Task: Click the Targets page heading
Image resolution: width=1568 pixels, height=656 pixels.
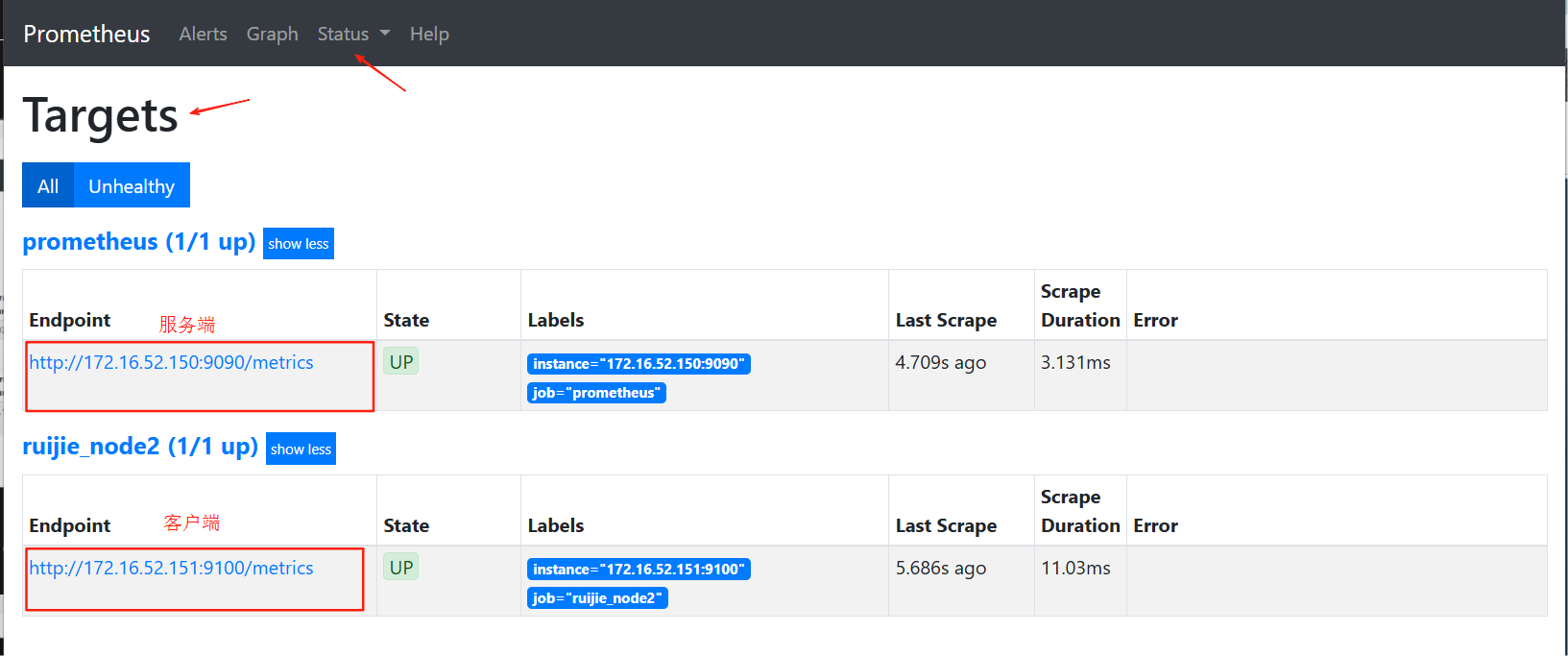Action: [101, 116]
